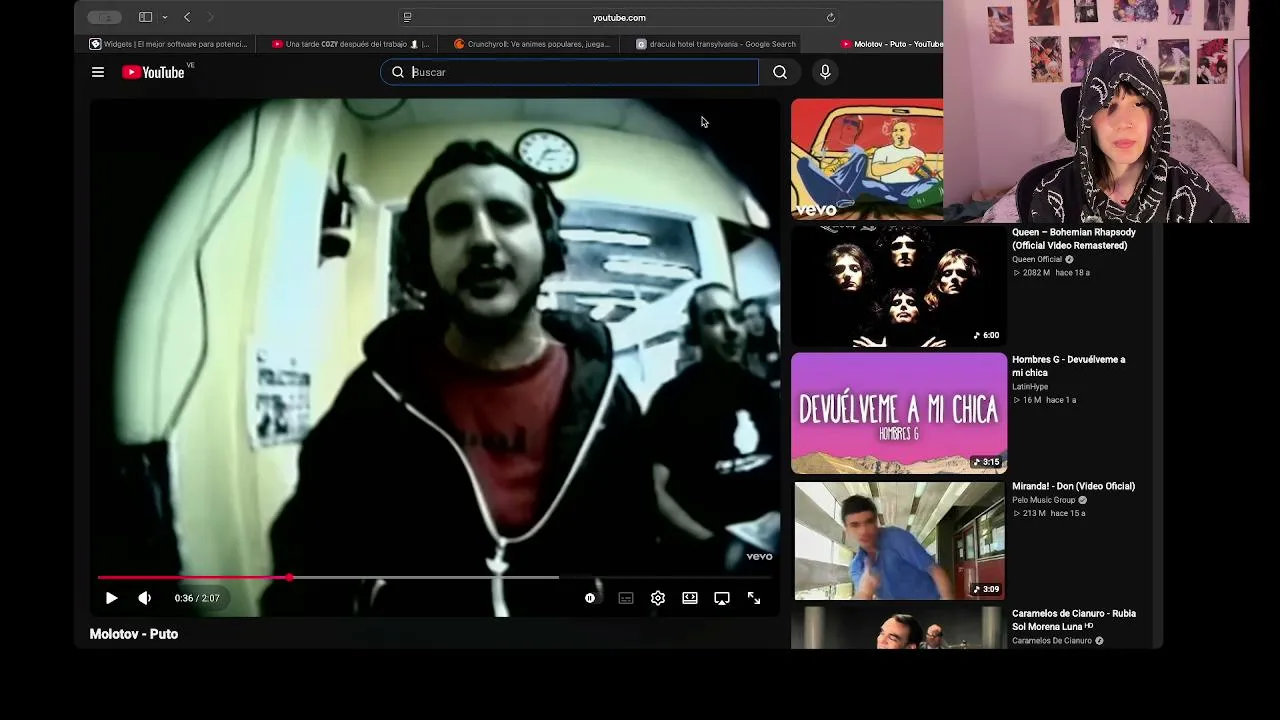This screenshot has height=720, width=1280.
Task: Click the magnifier search button beside the mic
Action: coord(780,72)
